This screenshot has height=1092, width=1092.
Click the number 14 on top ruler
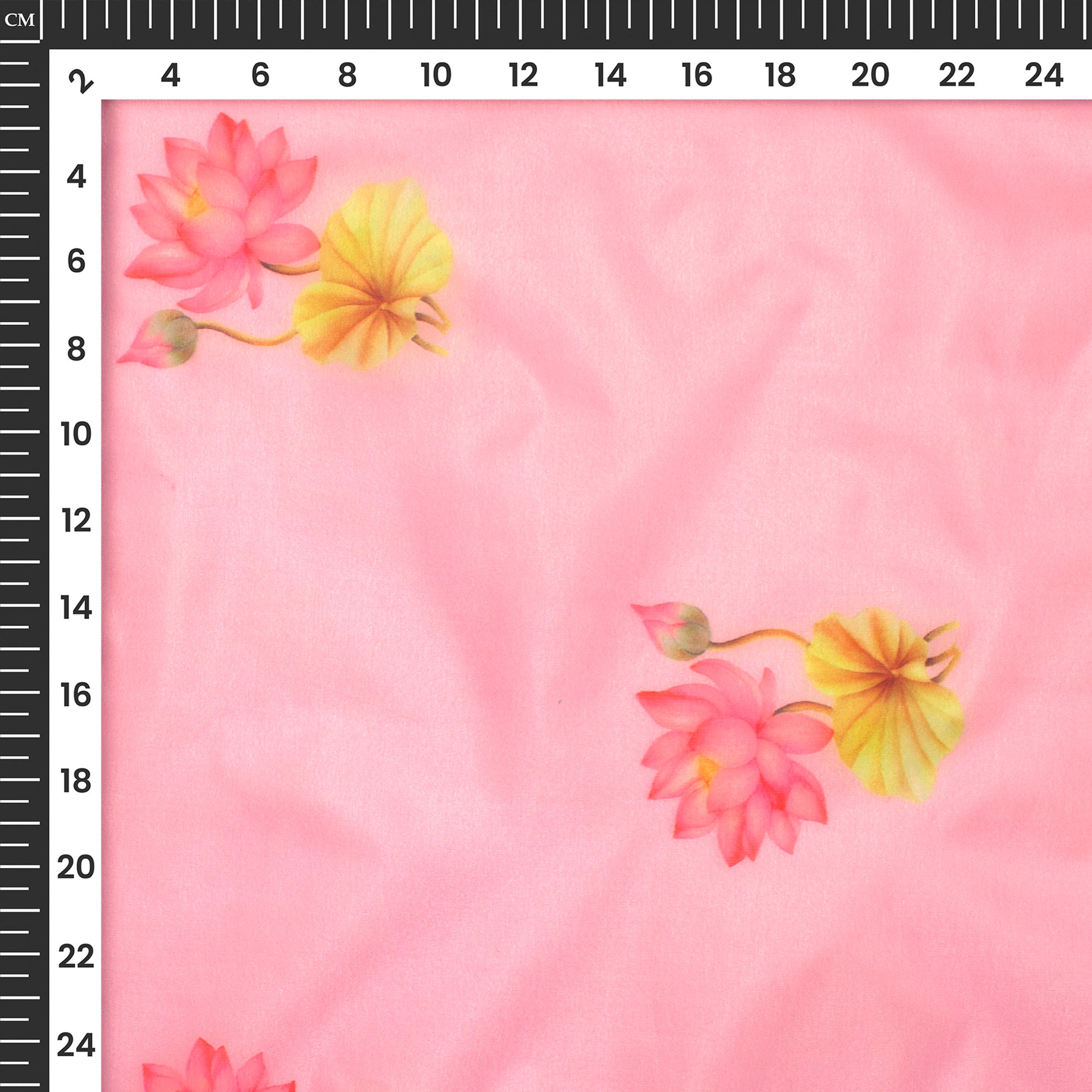pyautogui.click(x=611, y=75)
